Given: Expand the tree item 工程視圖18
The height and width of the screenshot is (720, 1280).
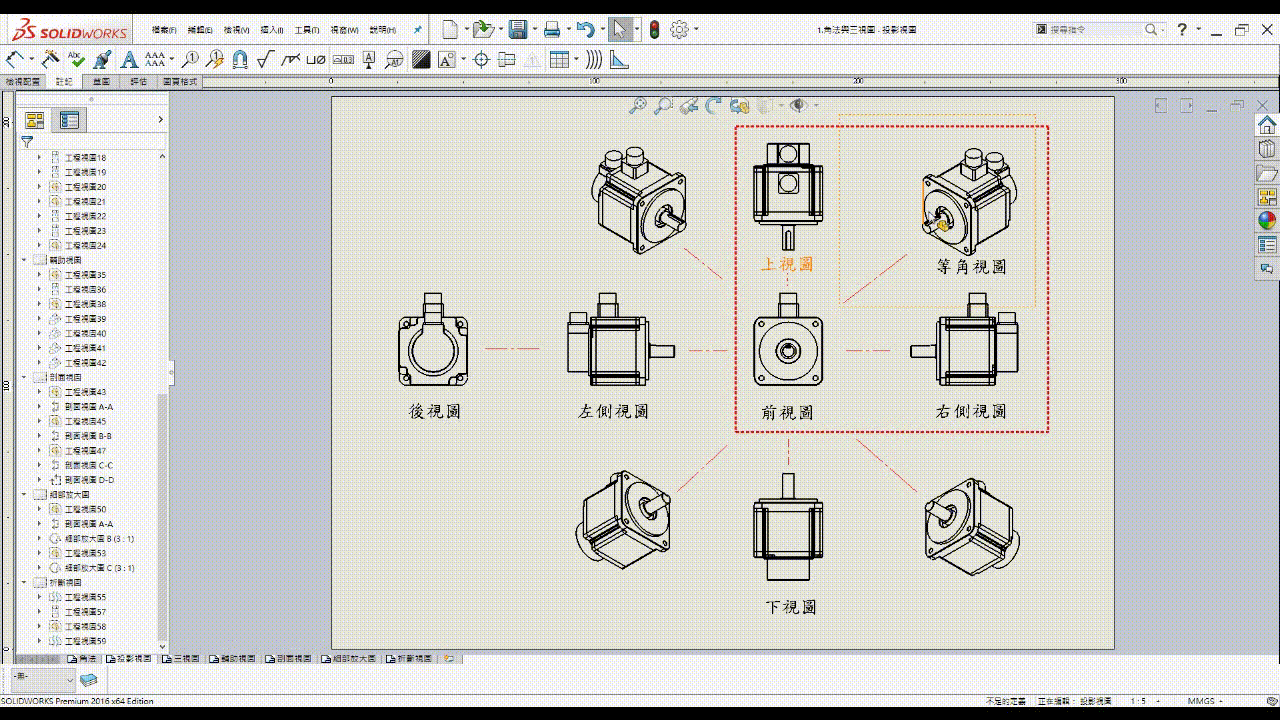Looking at the screenshot, I should click(40, 157).
